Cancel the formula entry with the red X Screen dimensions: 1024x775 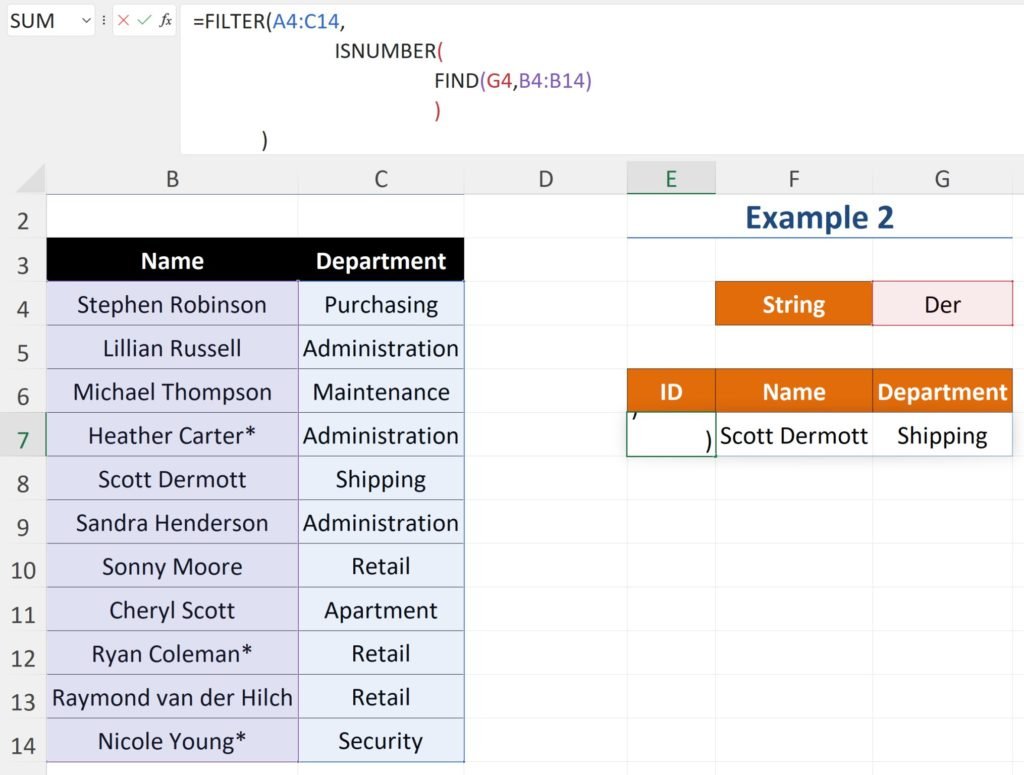124,20
